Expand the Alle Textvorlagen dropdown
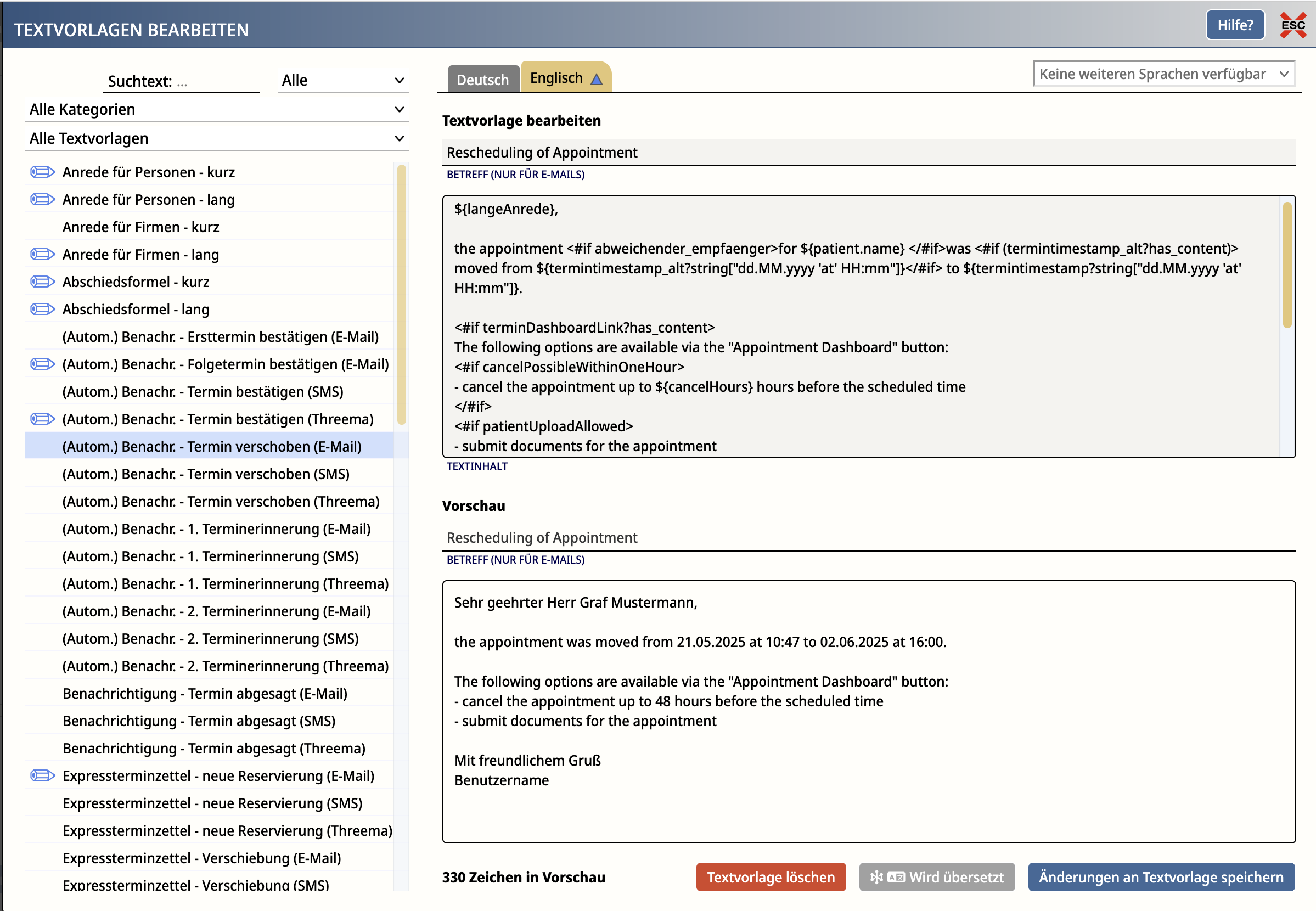This screenshot has width=1316, height=911. click(217, 138)
